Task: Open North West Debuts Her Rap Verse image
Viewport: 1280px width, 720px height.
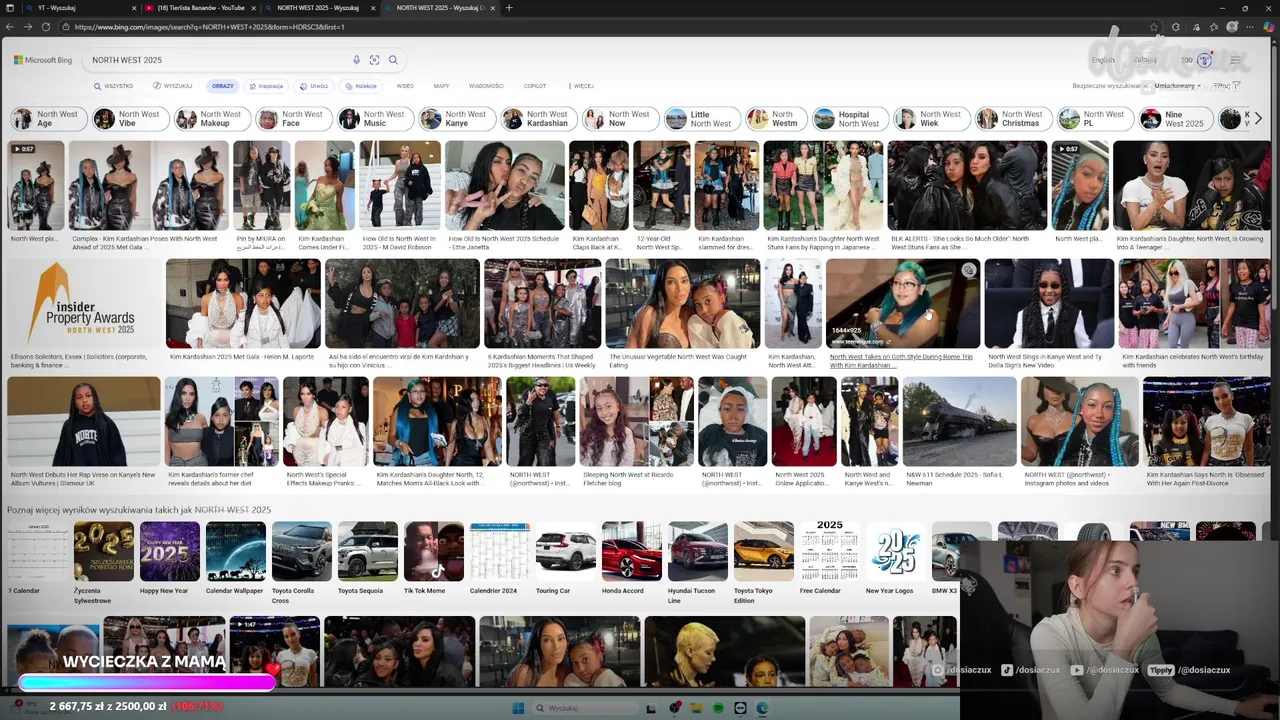Action: click(83, 421)
